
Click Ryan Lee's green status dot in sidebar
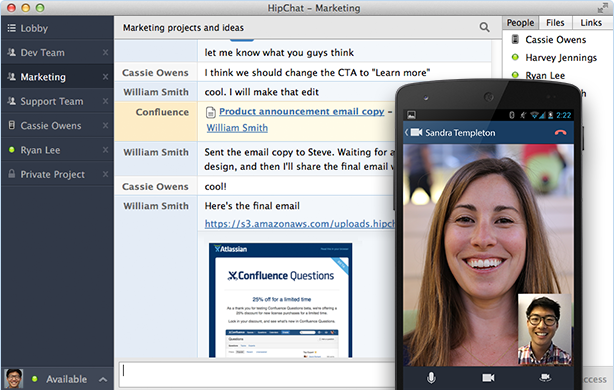point(12,150)
